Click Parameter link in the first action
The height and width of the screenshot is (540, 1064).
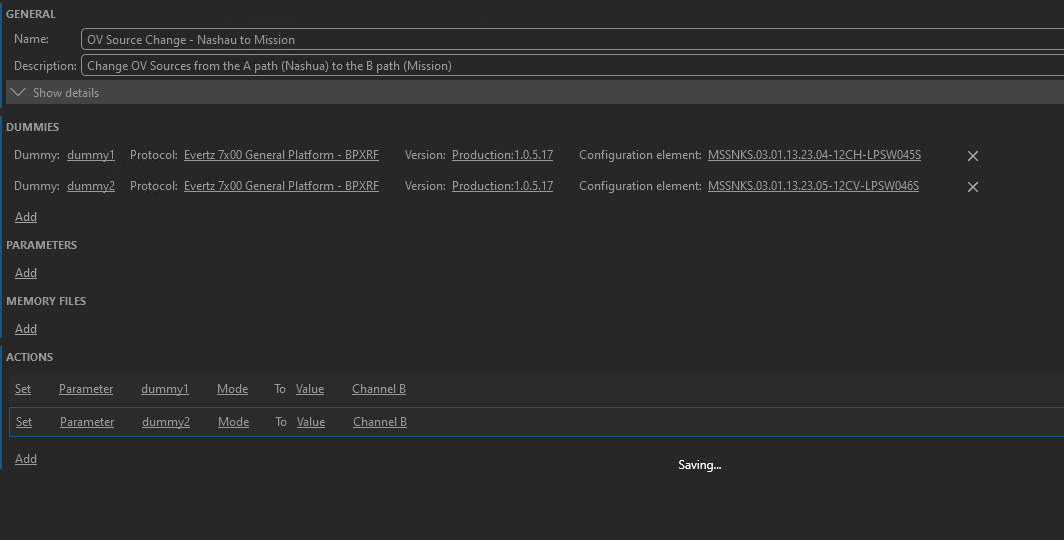click(x=86, y=389)
